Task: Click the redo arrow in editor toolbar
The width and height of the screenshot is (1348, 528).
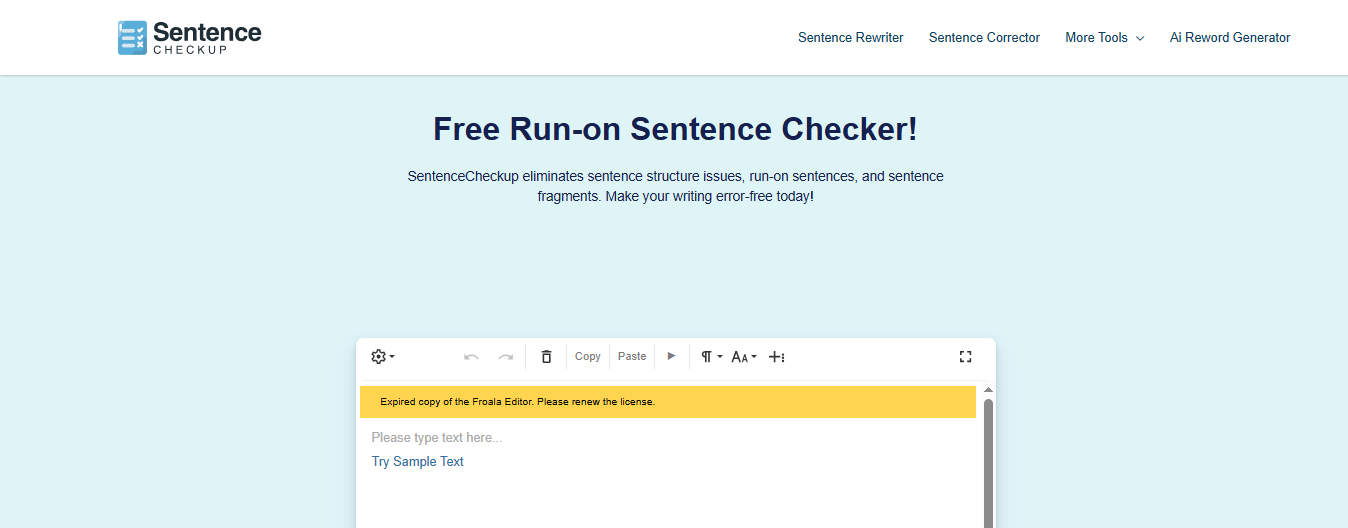Action: click(506, 357)
